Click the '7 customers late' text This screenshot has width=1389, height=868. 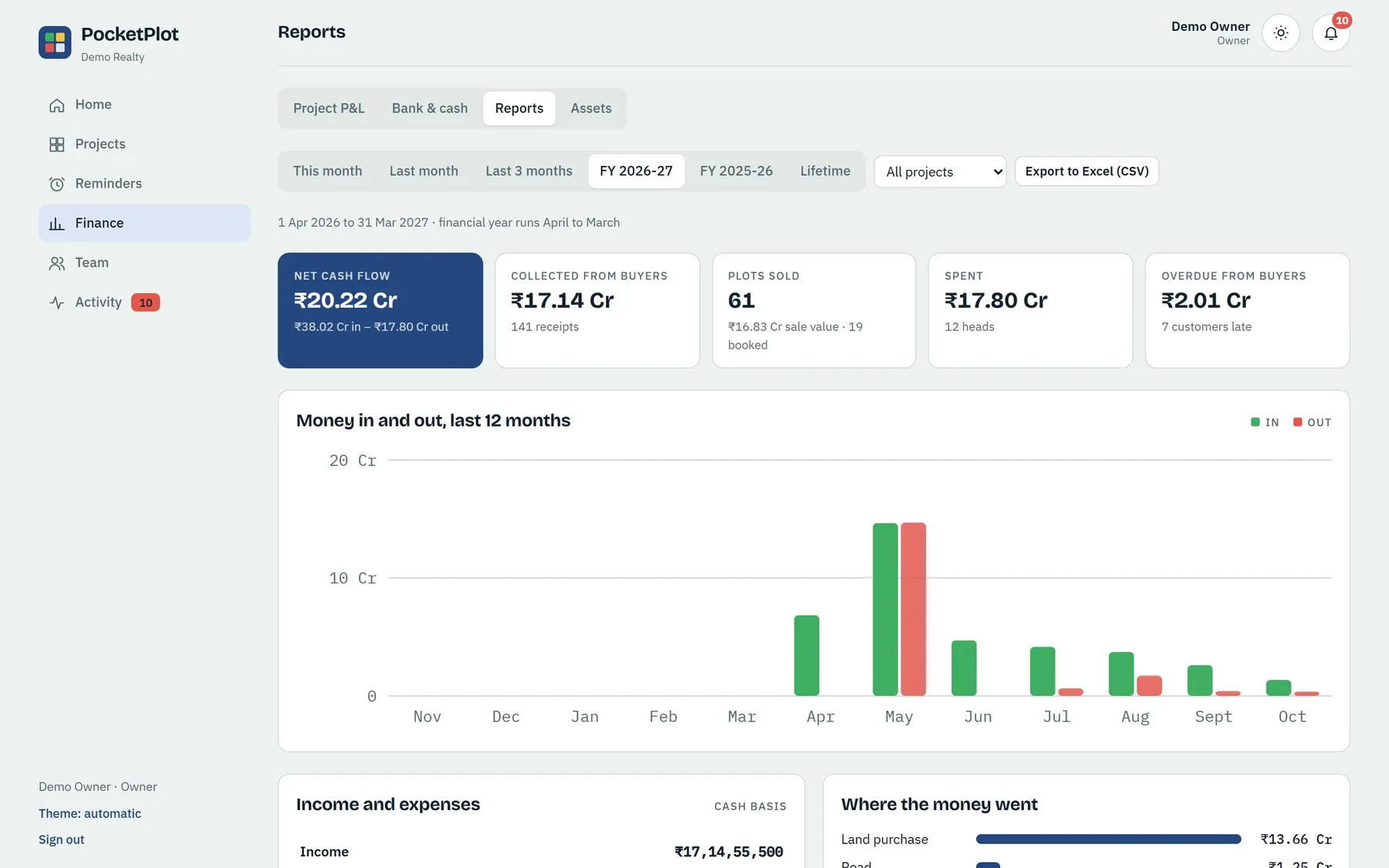pos(1206,327)
